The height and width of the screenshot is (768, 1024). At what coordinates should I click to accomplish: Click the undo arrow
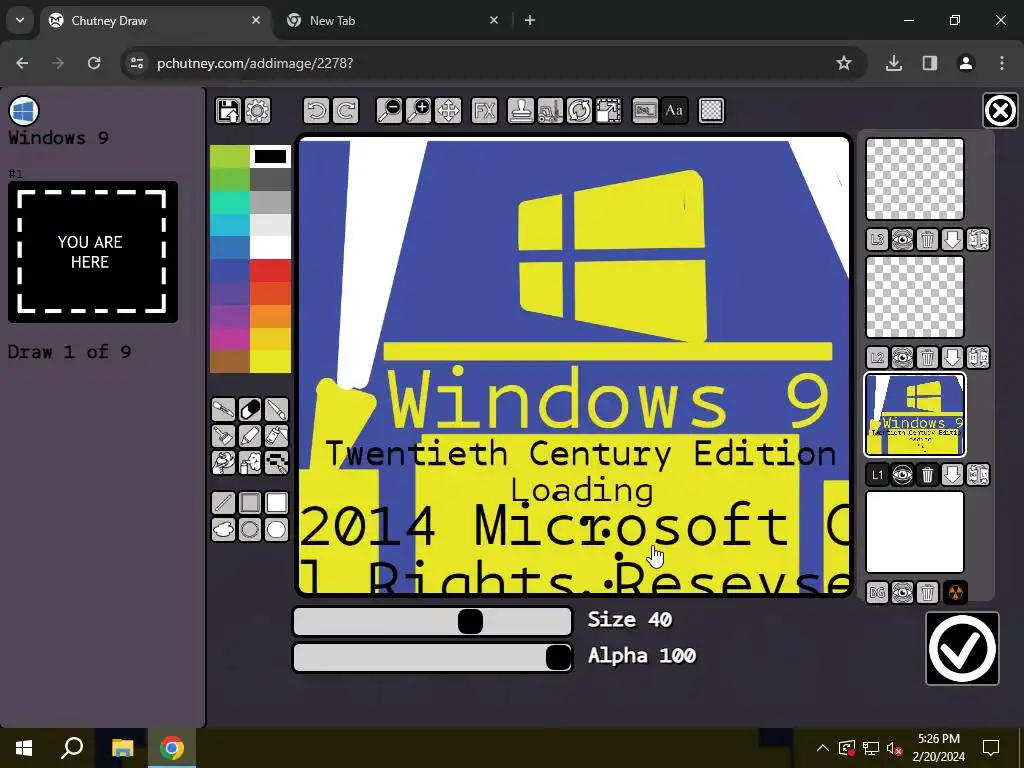(x=317, y=111)
